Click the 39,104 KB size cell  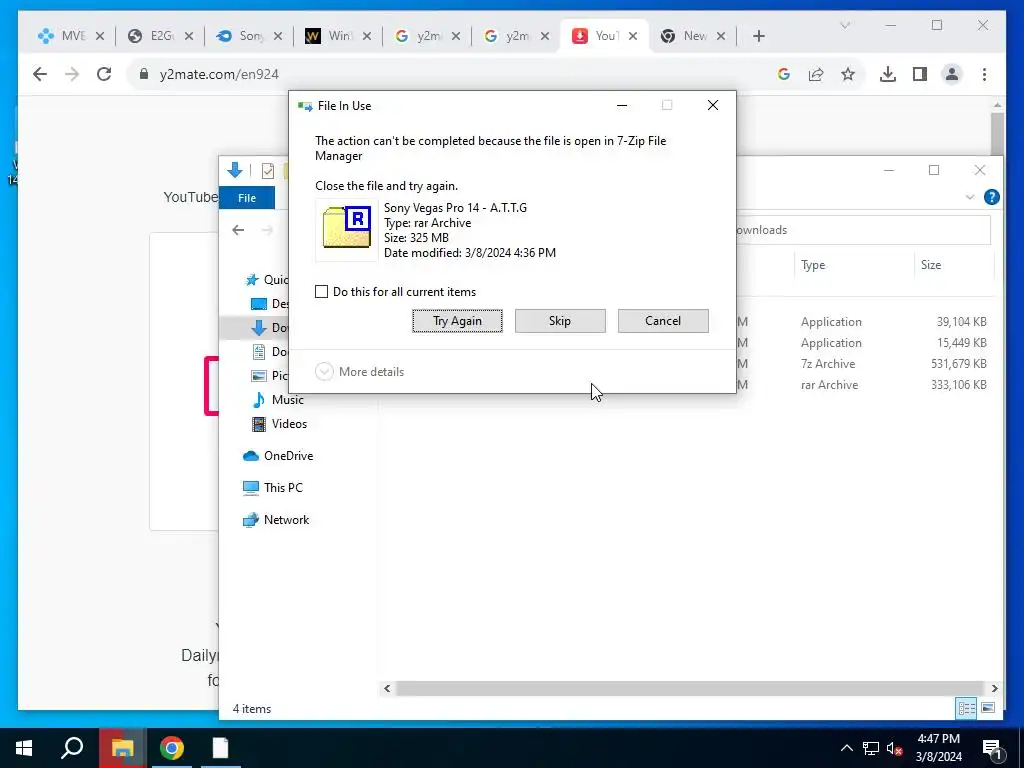(x=961, y=322)
